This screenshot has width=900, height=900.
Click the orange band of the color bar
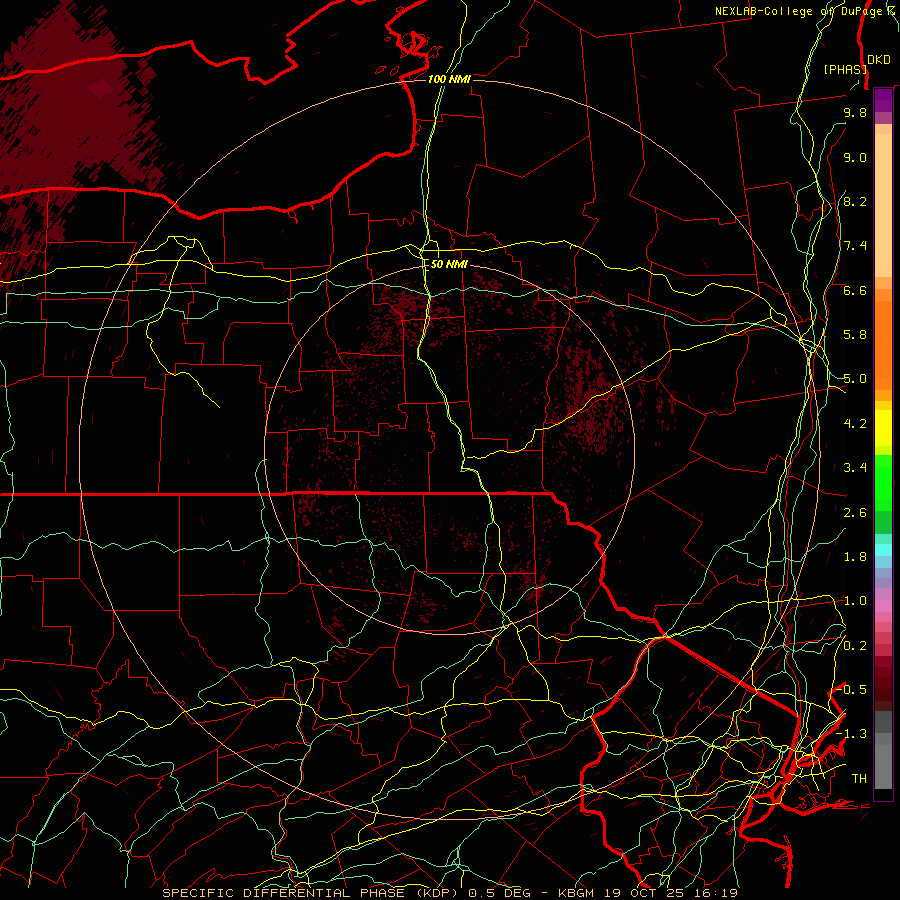click(x=883, y=344)
